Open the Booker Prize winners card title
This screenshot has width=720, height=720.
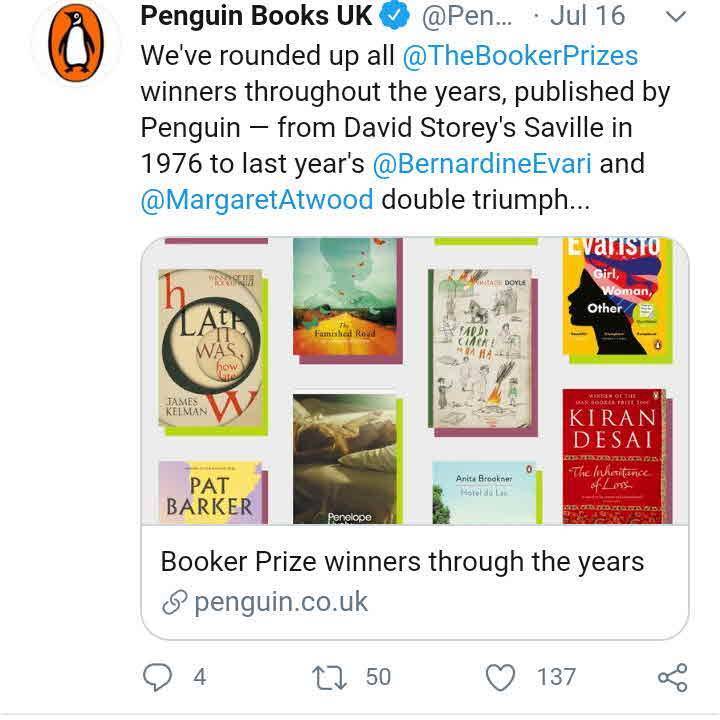coord(402,560)
